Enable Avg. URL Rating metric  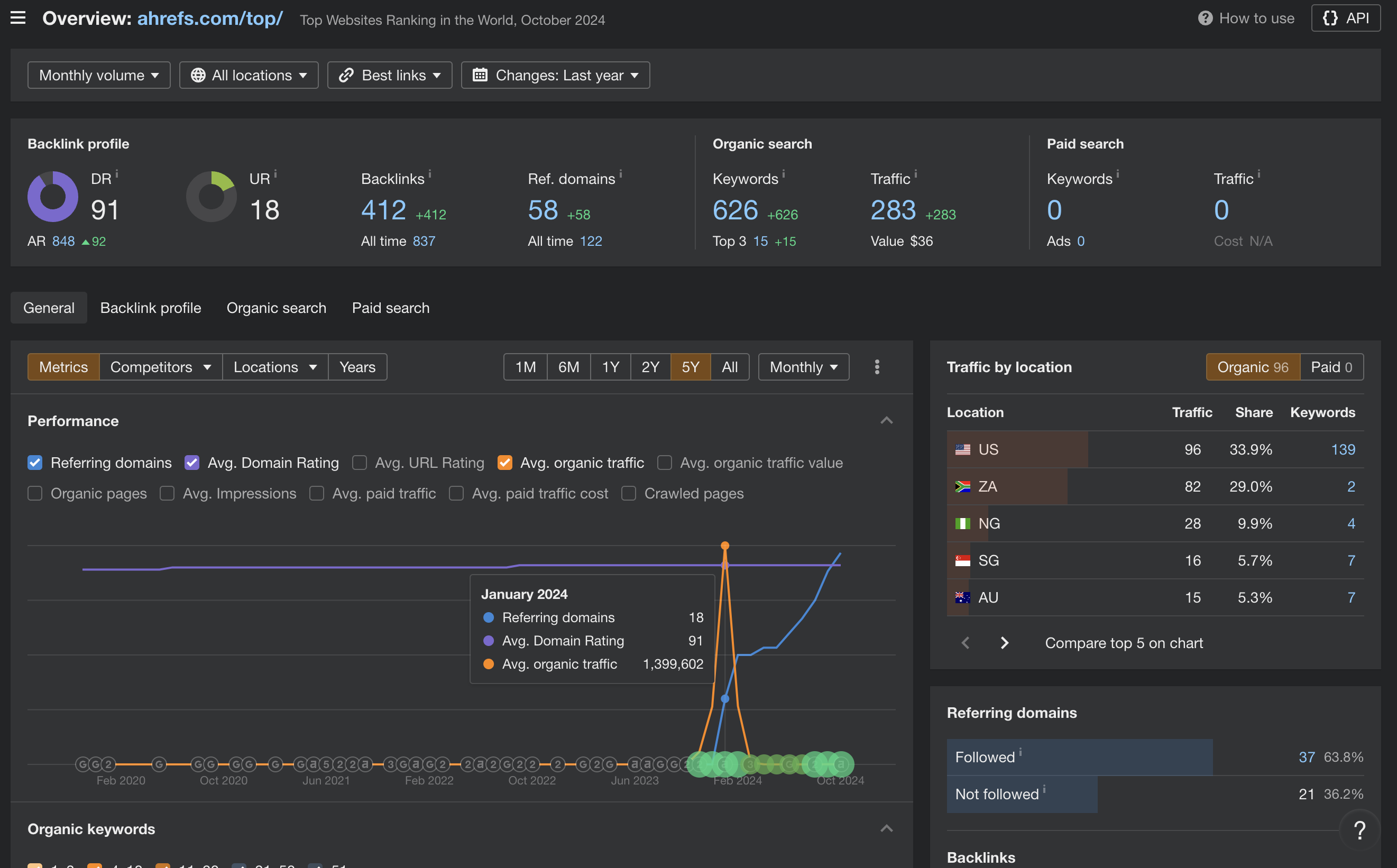(360, 463)
